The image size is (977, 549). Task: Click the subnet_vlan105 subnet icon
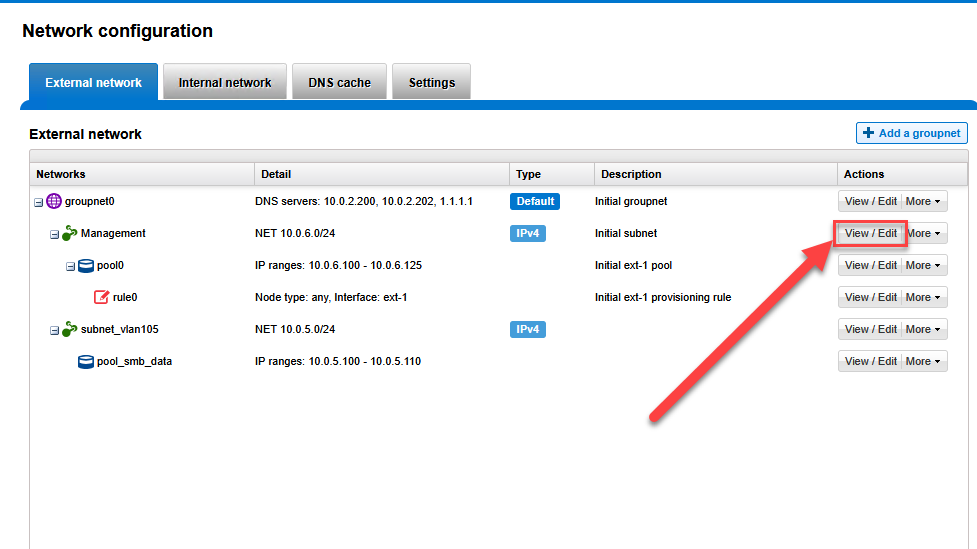tap(70, 329)
